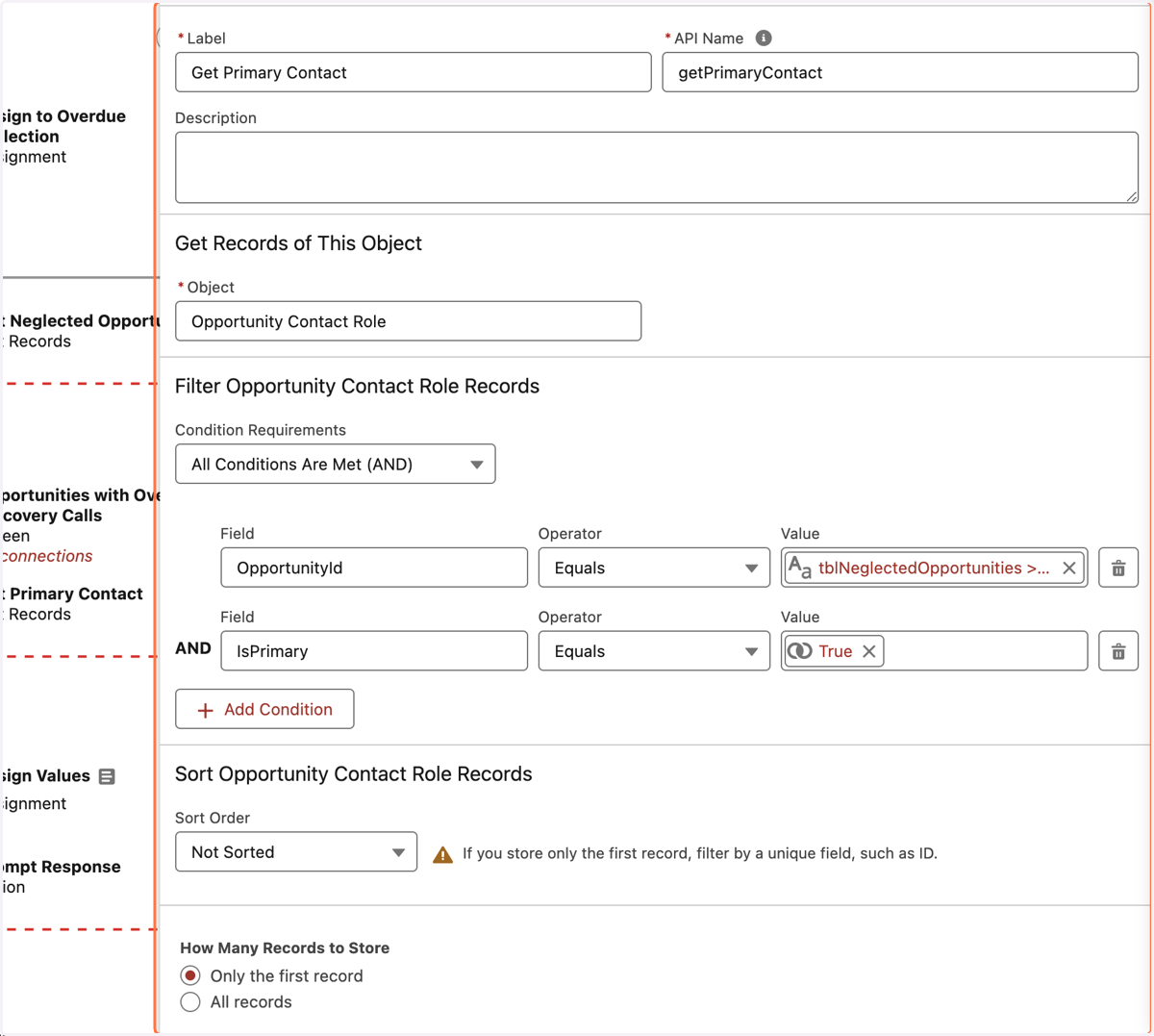Screen dimensions: 1154x1036
Task: Click Add Condition button
Action: (x=264, y=709)
